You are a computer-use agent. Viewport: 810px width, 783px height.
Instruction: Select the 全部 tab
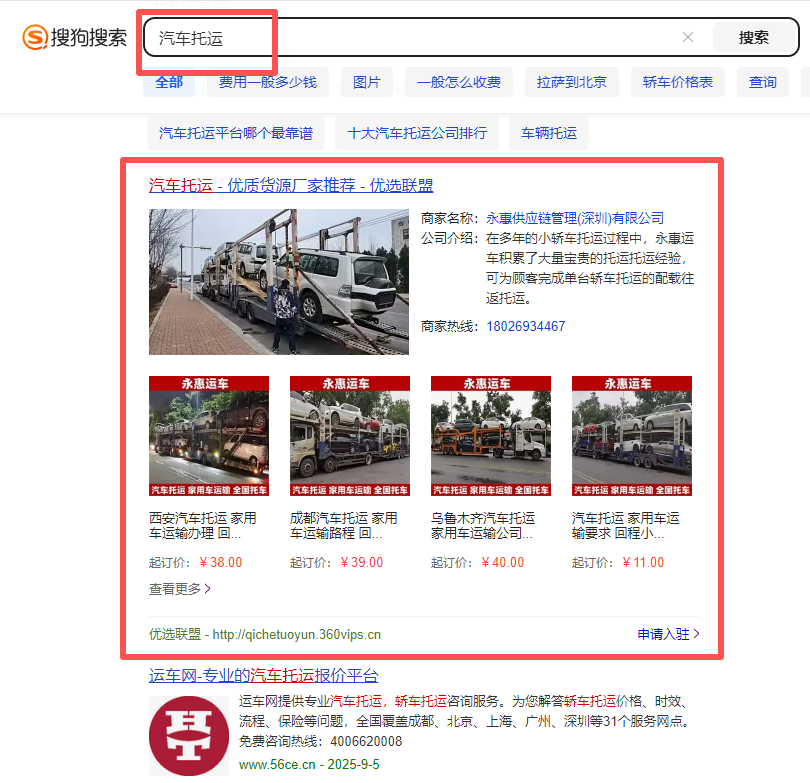click(169, 82)
